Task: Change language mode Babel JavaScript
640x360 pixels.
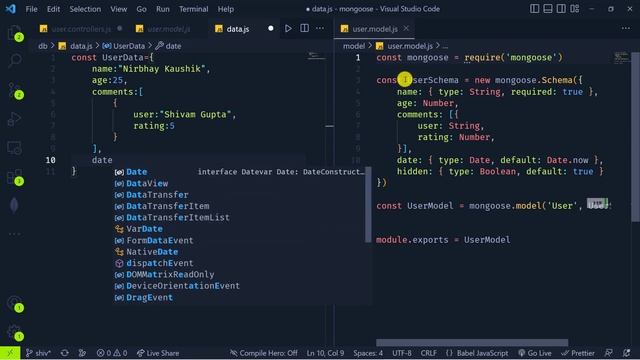Action: (477, 353)
